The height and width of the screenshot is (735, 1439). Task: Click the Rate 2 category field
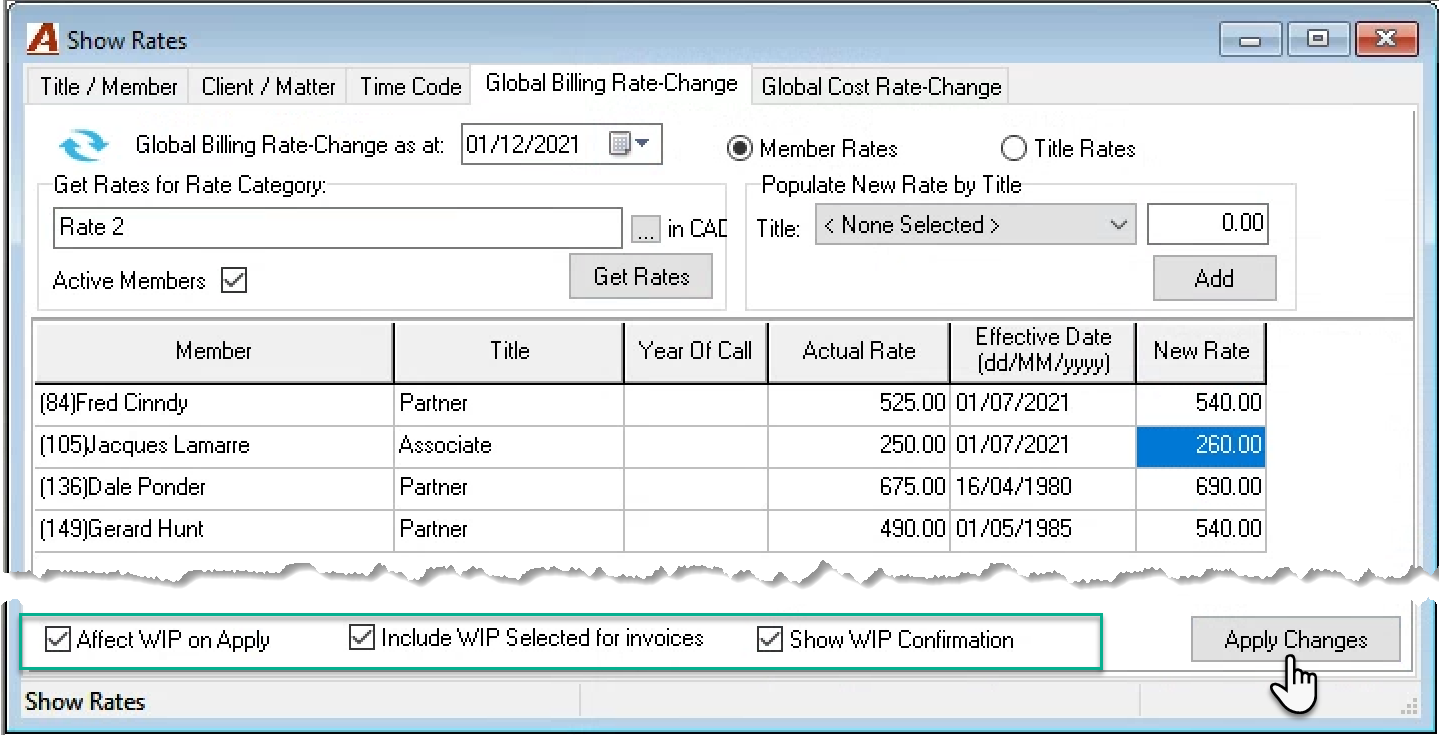pyautogui.click(x=338, y=227)
